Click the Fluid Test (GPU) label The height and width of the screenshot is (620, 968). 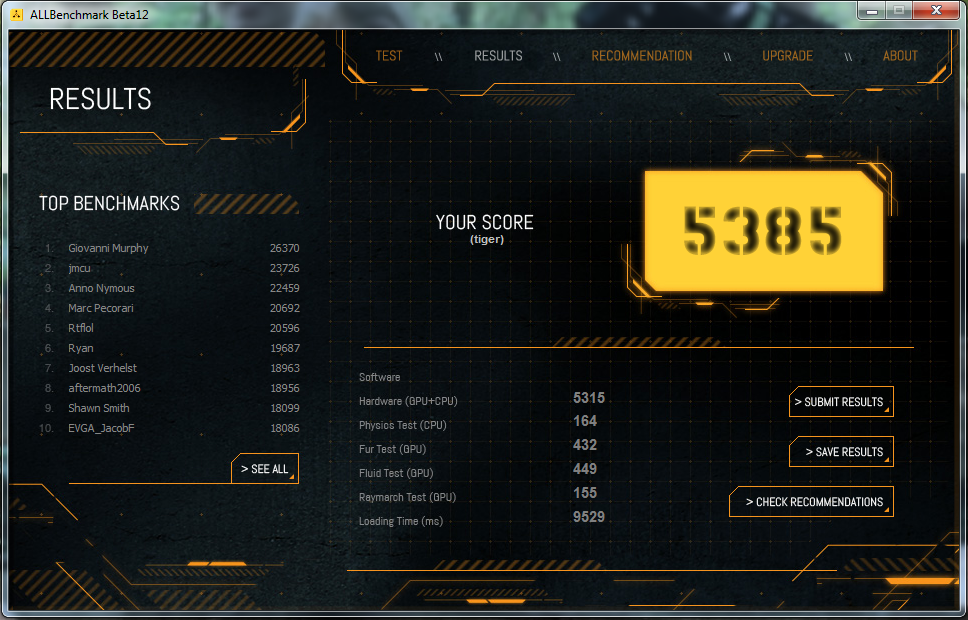[x=396, y=474]
